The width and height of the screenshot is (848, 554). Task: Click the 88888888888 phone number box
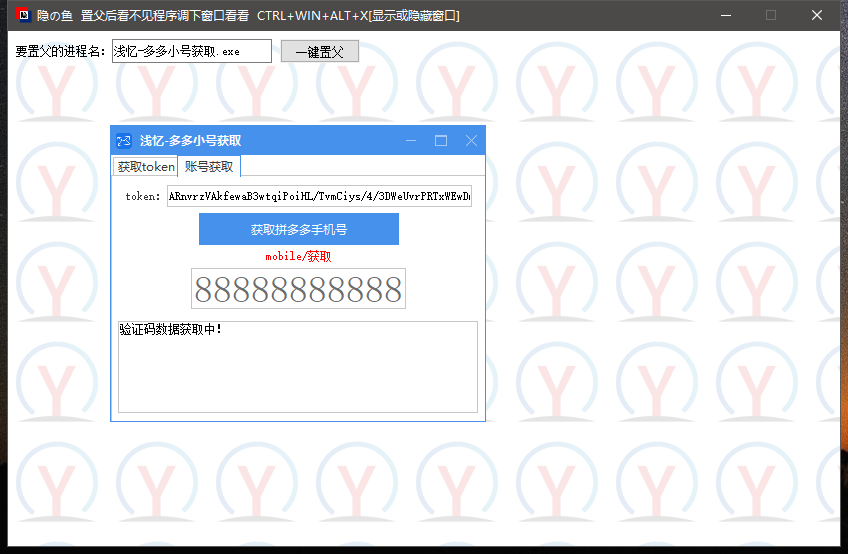298,289
